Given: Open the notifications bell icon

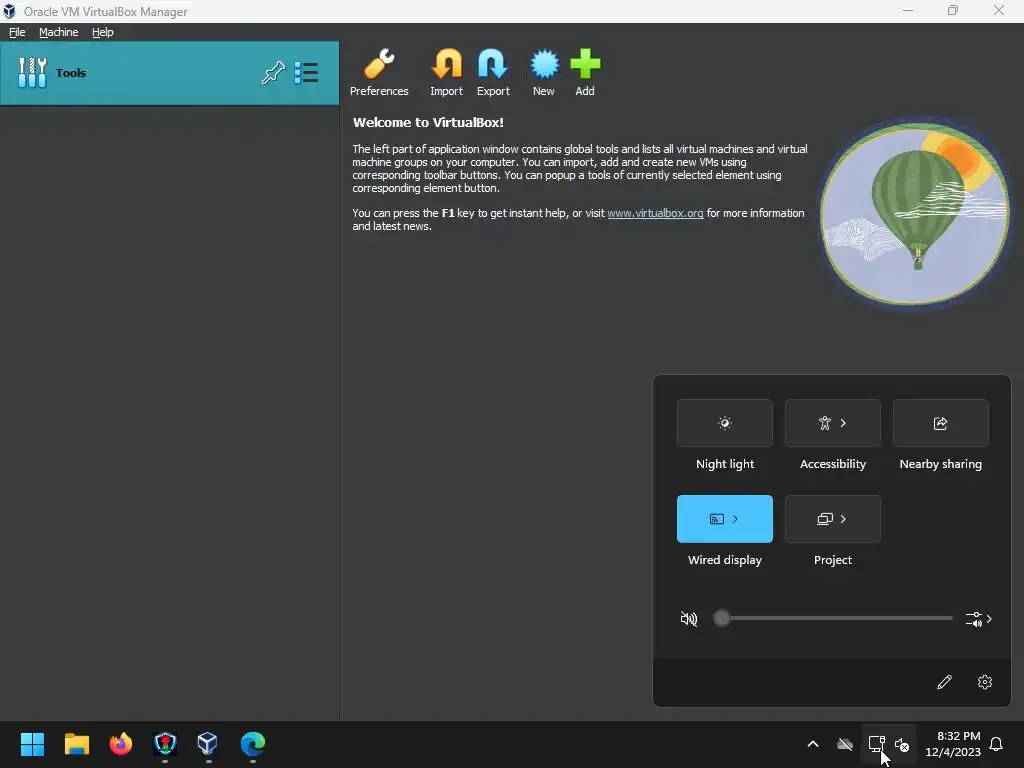Looking at the screenshot, I should [x=997, y=744].
